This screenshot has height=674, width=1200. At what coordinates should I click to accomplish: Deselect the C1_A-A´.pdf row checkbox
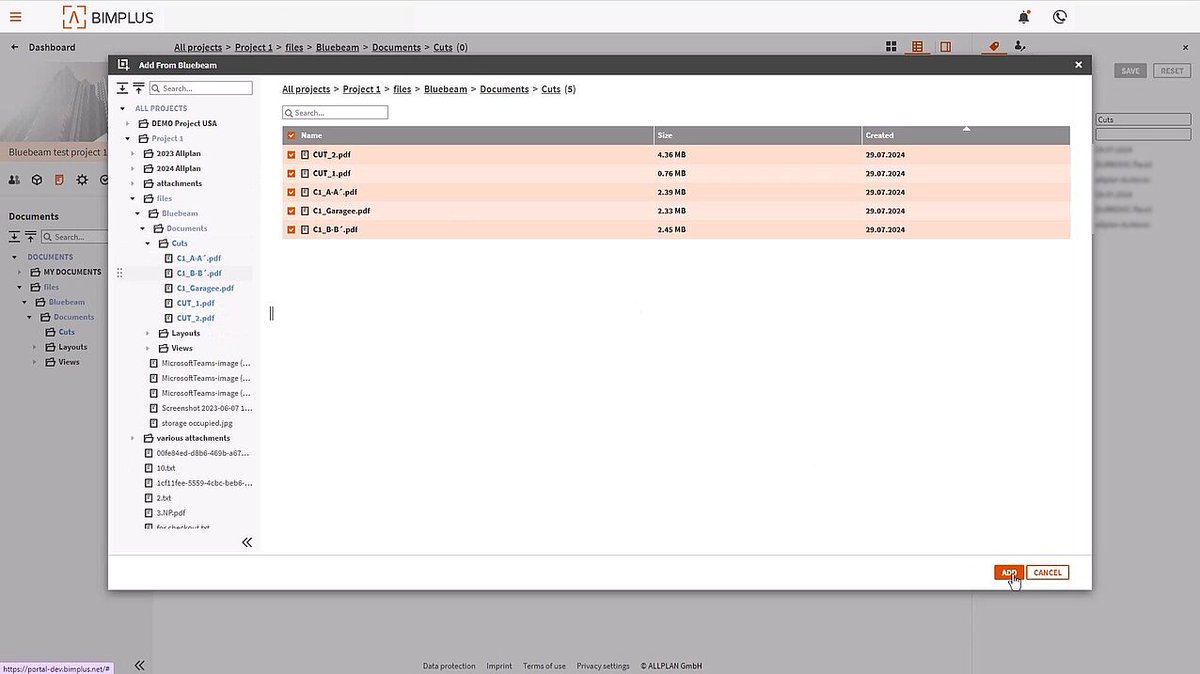pyautogui.click(x=292, y=192)
